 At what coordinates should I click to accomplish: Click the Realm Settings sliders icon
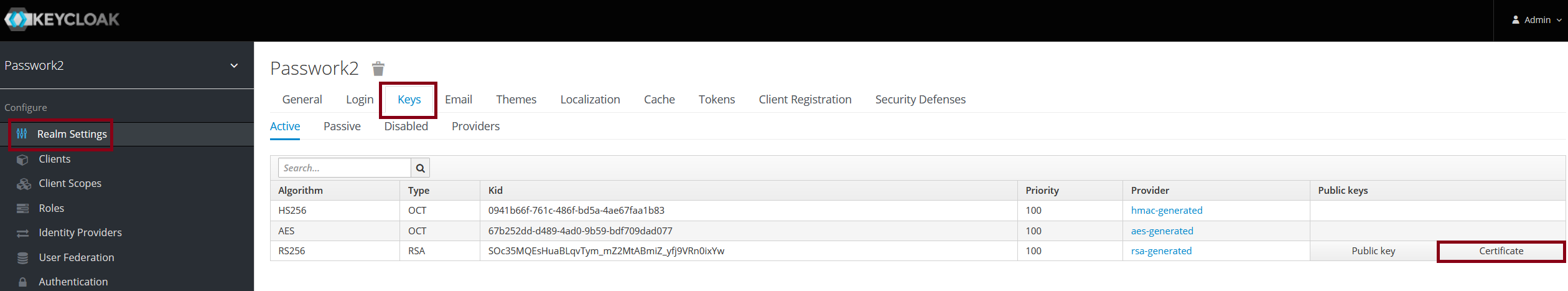(22, 134)
